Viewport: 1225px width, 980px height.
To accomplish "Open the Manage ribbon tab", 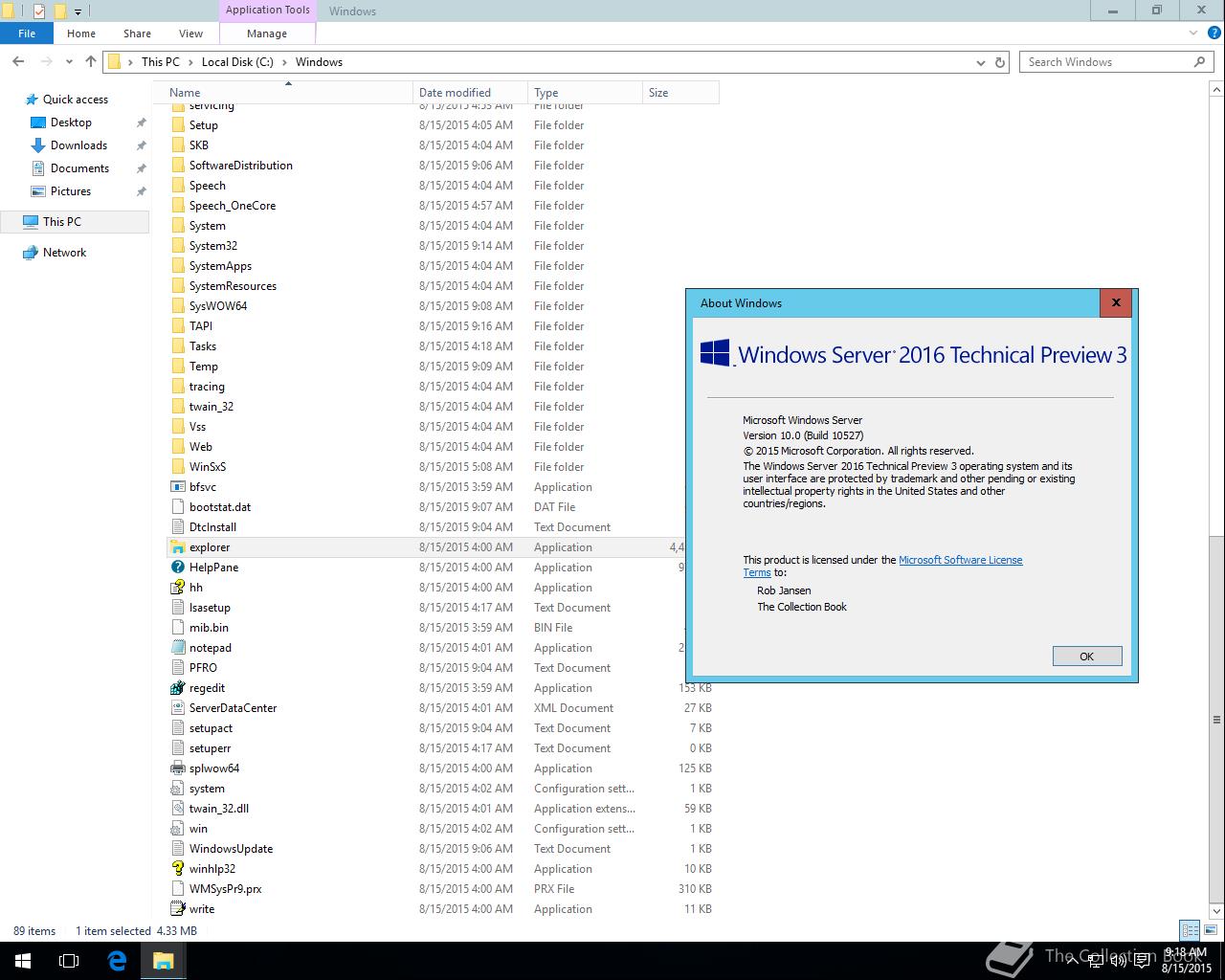I will [x=267, y=33].
